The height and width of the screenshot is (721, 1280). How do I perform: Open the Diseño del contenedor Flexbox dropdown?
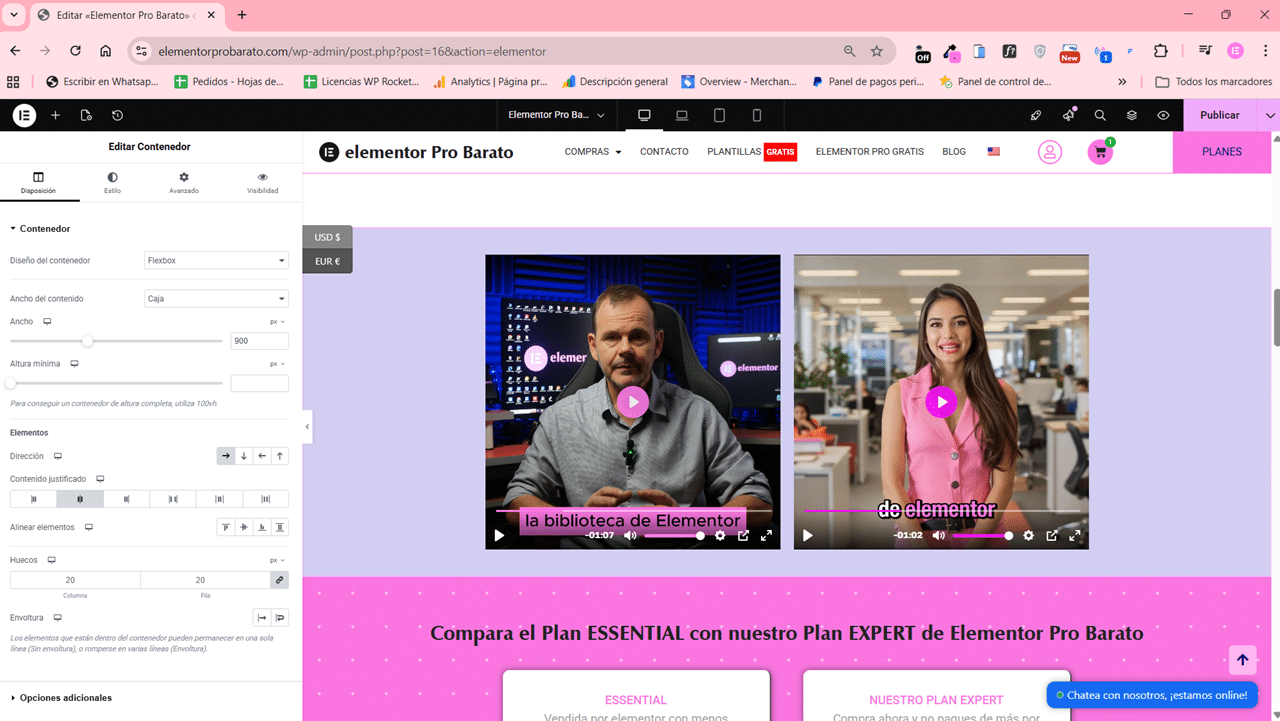[x=216, y=261]
